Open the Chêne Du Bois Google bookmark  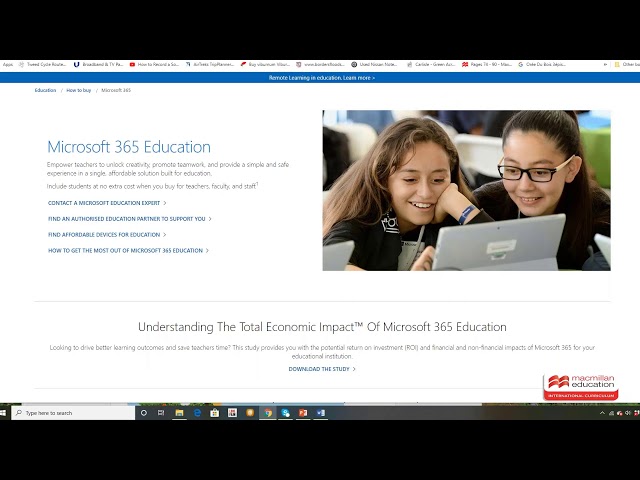pos(542,64)
